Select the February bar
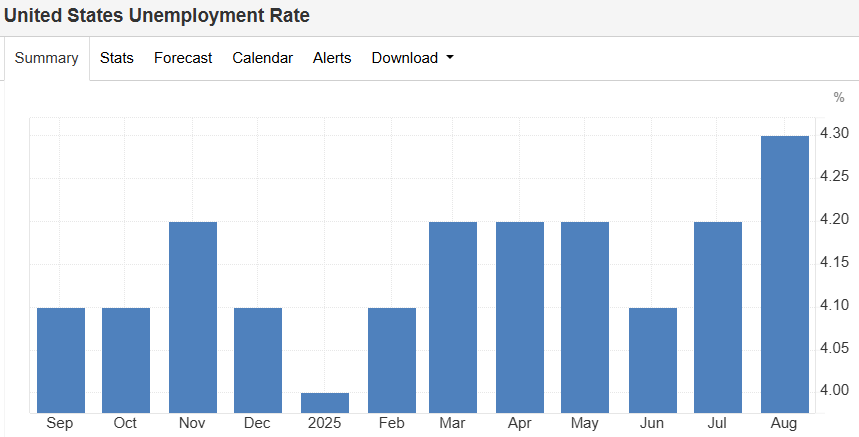859x437 pixels. pos(392,360)
